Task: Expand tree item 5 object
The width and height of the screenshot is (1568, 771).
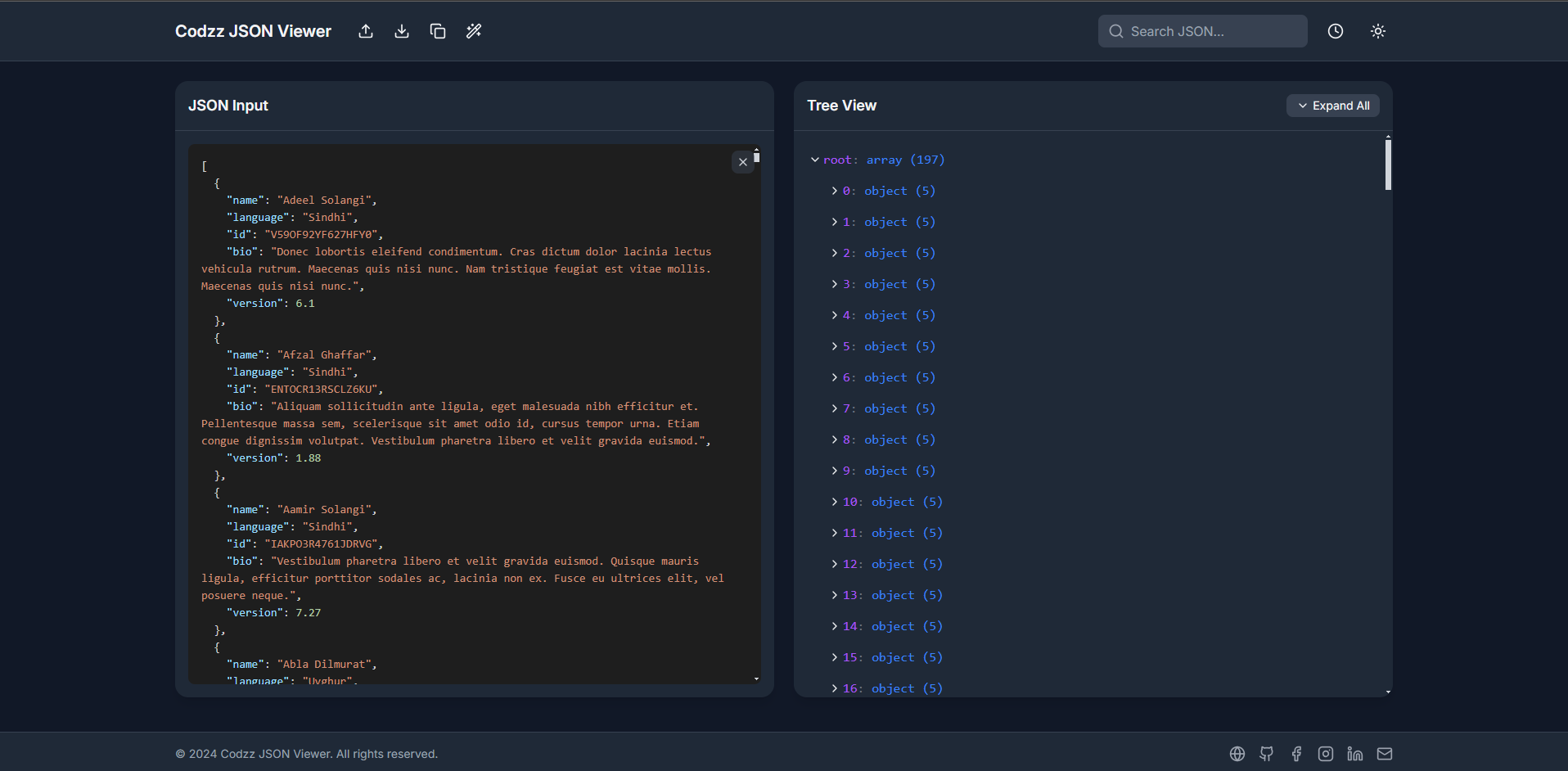Action: pos(835,346)
